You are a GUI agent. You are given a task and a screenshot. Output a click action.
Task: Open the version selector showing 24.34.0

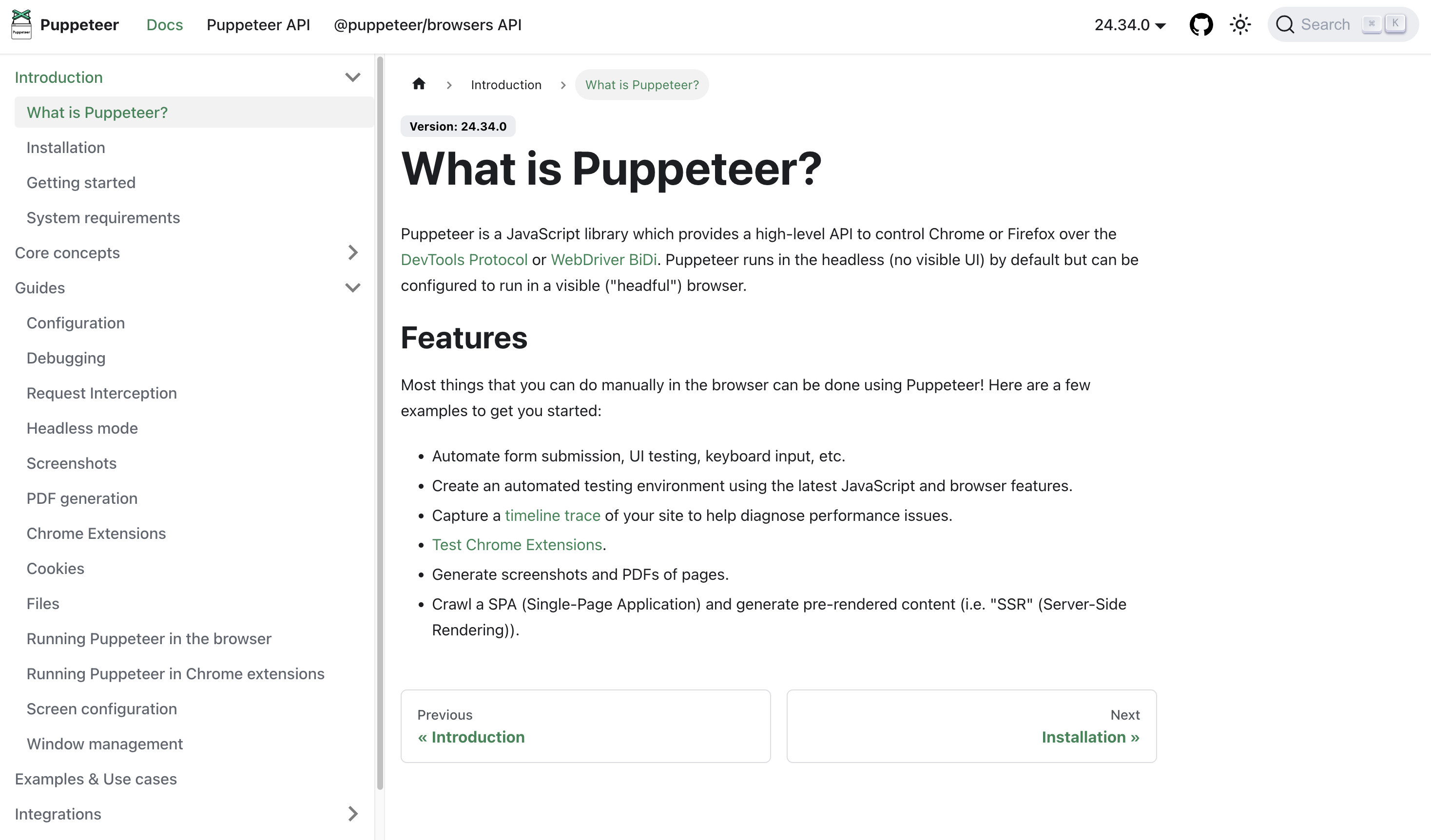click(1129, 24)
